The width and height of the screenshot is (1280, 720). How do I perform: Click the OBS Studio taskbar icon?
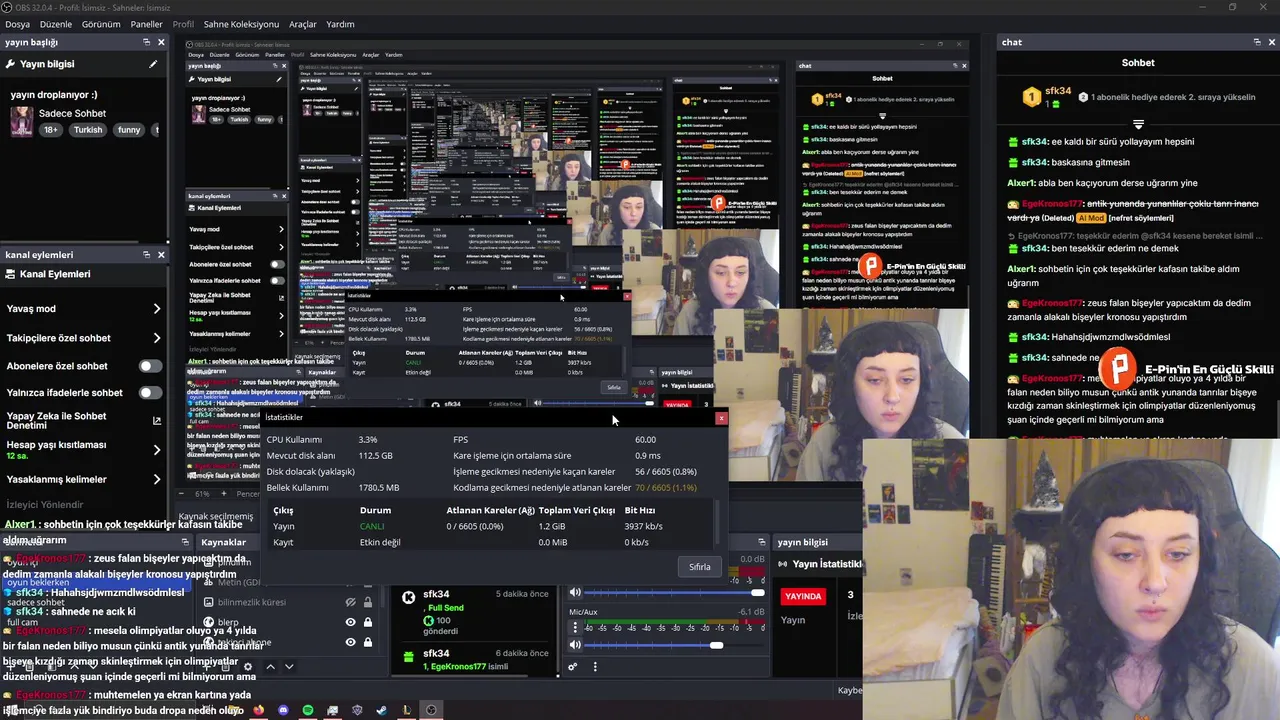[x=431, y=710]
